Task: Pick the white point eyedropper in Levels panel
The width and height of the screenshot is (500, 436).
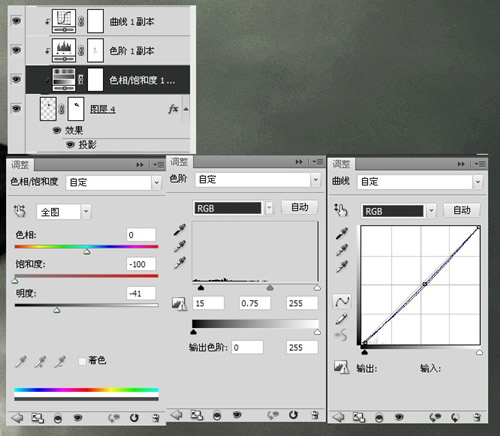Action: 180,263
